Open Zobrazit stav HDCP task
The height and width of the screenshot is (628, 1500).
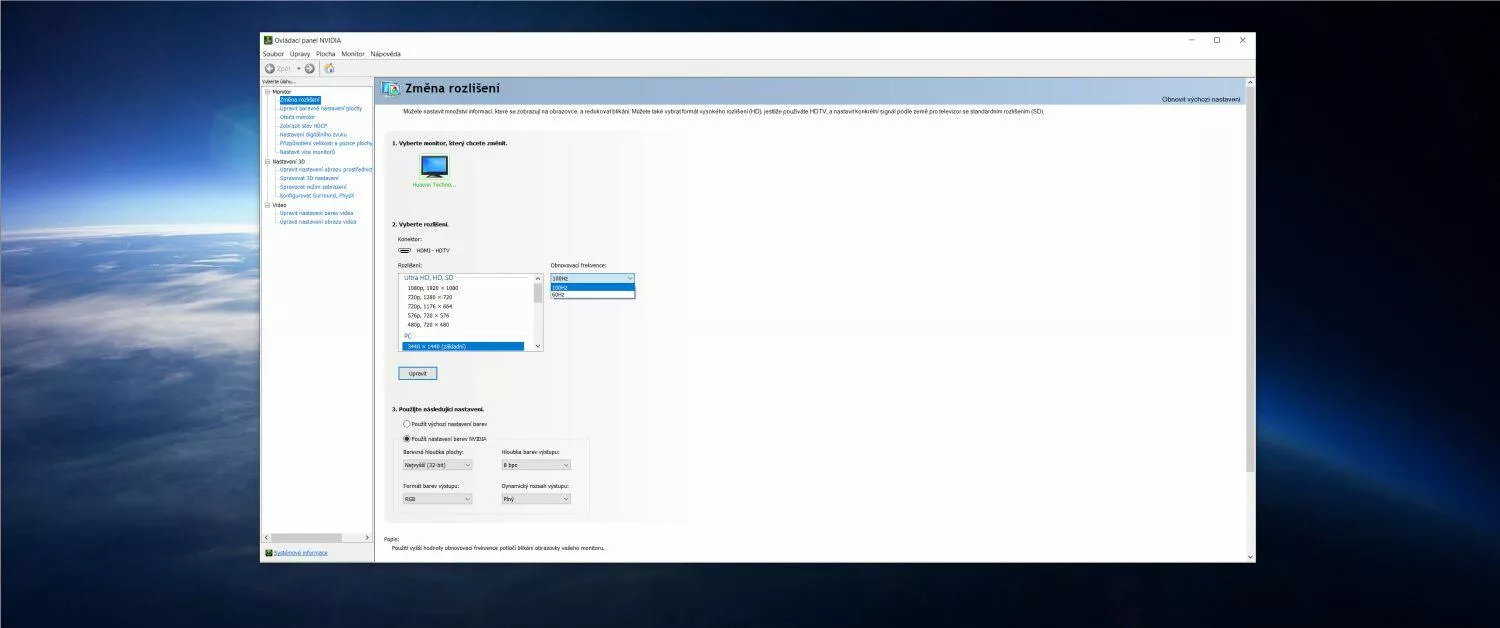pos(303,126)
